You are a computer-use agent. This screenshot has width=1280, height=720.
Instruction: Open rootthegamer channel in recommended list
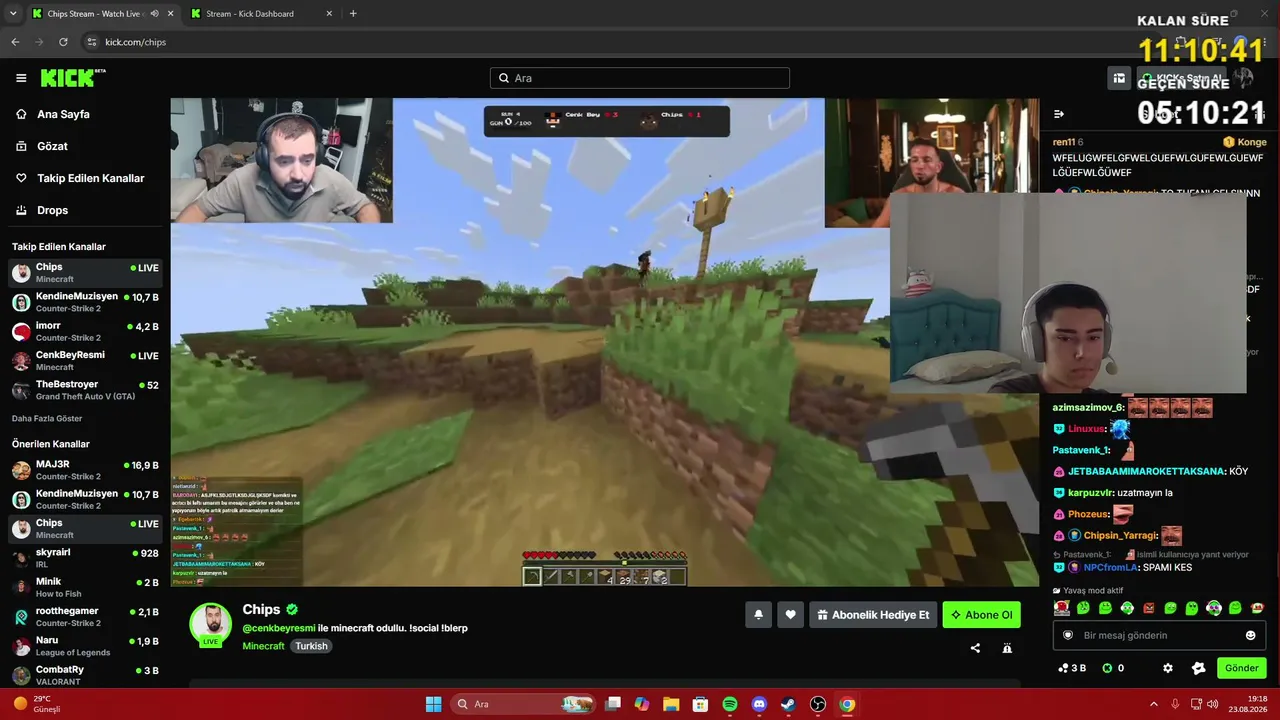tap(85, 616)
